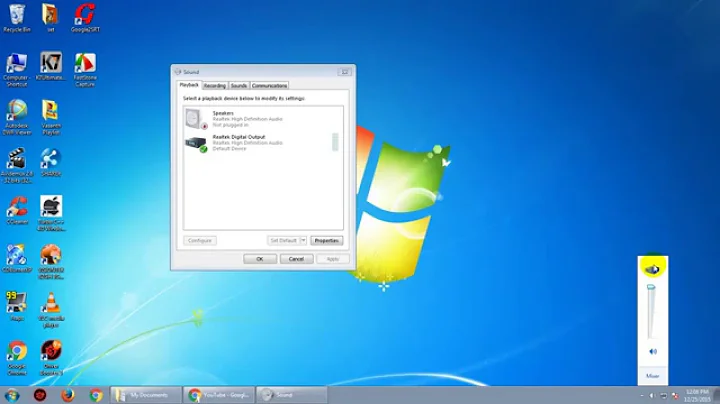Open the Communications tab
The image size is (720, 404).
pos(269,86)
